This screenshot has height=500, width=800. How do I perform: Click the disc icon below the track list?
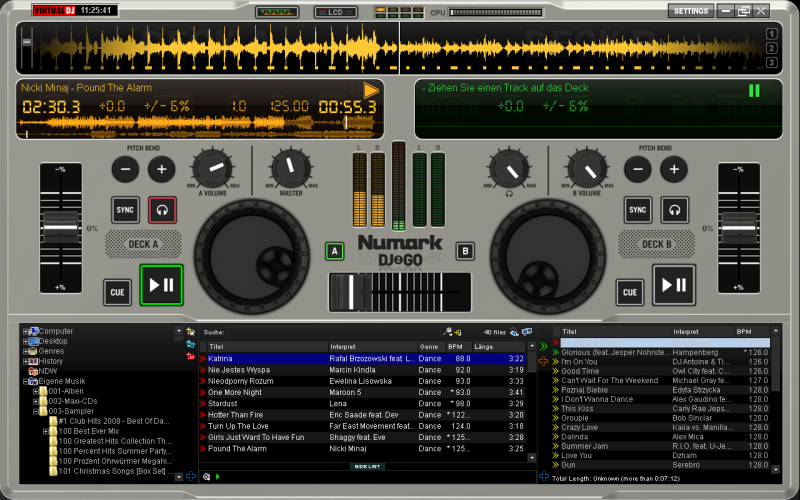pos(207,477)
